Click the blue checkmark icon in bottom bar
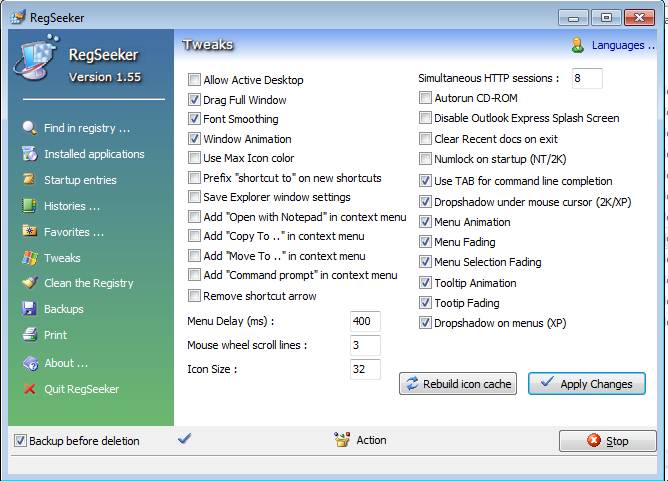This screenshot has width=668, height=481. pyautogui.click(x=184, y=438)
